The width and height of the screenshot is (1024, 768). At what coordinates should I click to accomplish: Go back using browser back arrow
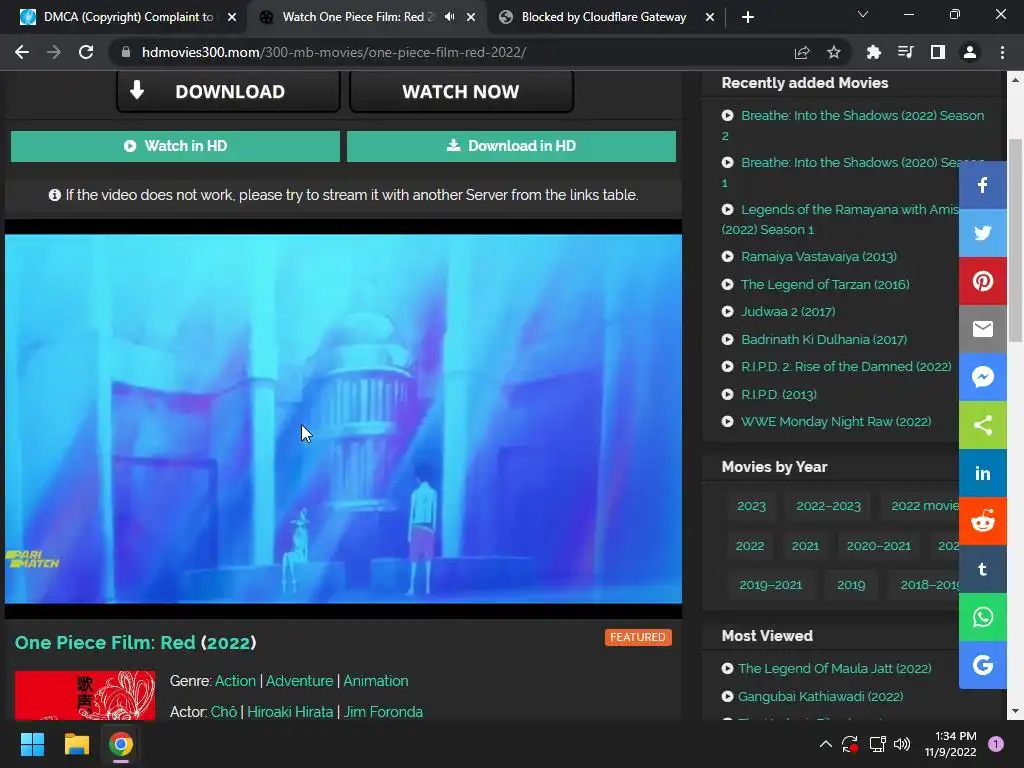(22, 52)
